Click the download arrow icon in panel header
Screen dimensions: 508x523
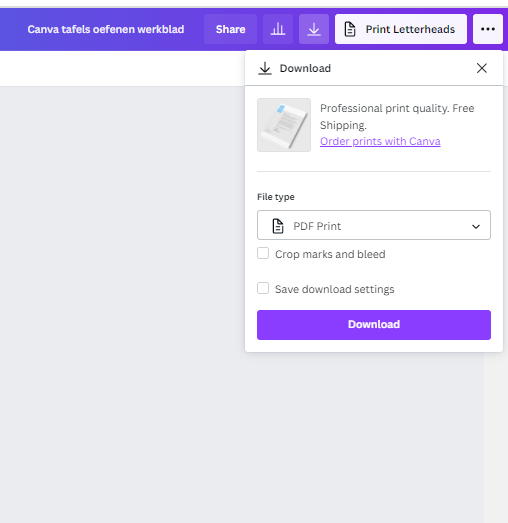pos(265,68)
